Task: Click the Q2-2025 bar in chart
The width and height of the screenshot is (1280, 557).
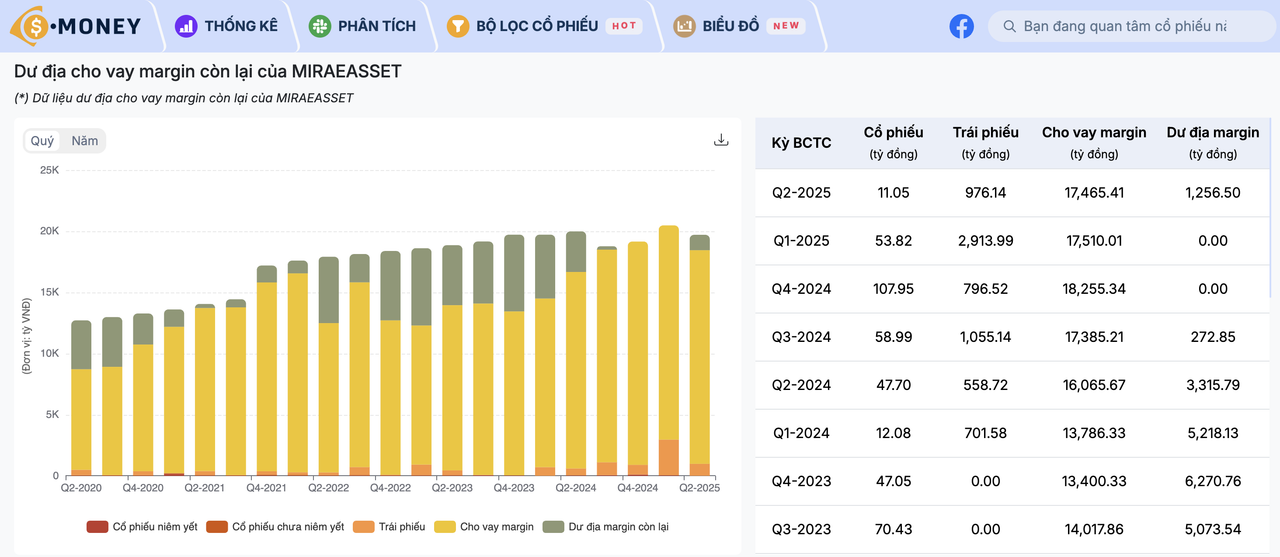Action: click(x=700, y=355)
